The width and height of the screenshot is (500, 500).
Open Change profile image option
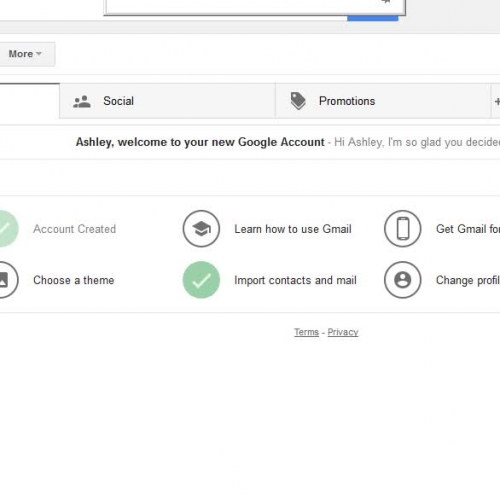pyautogui.click(x=468, y=280)
